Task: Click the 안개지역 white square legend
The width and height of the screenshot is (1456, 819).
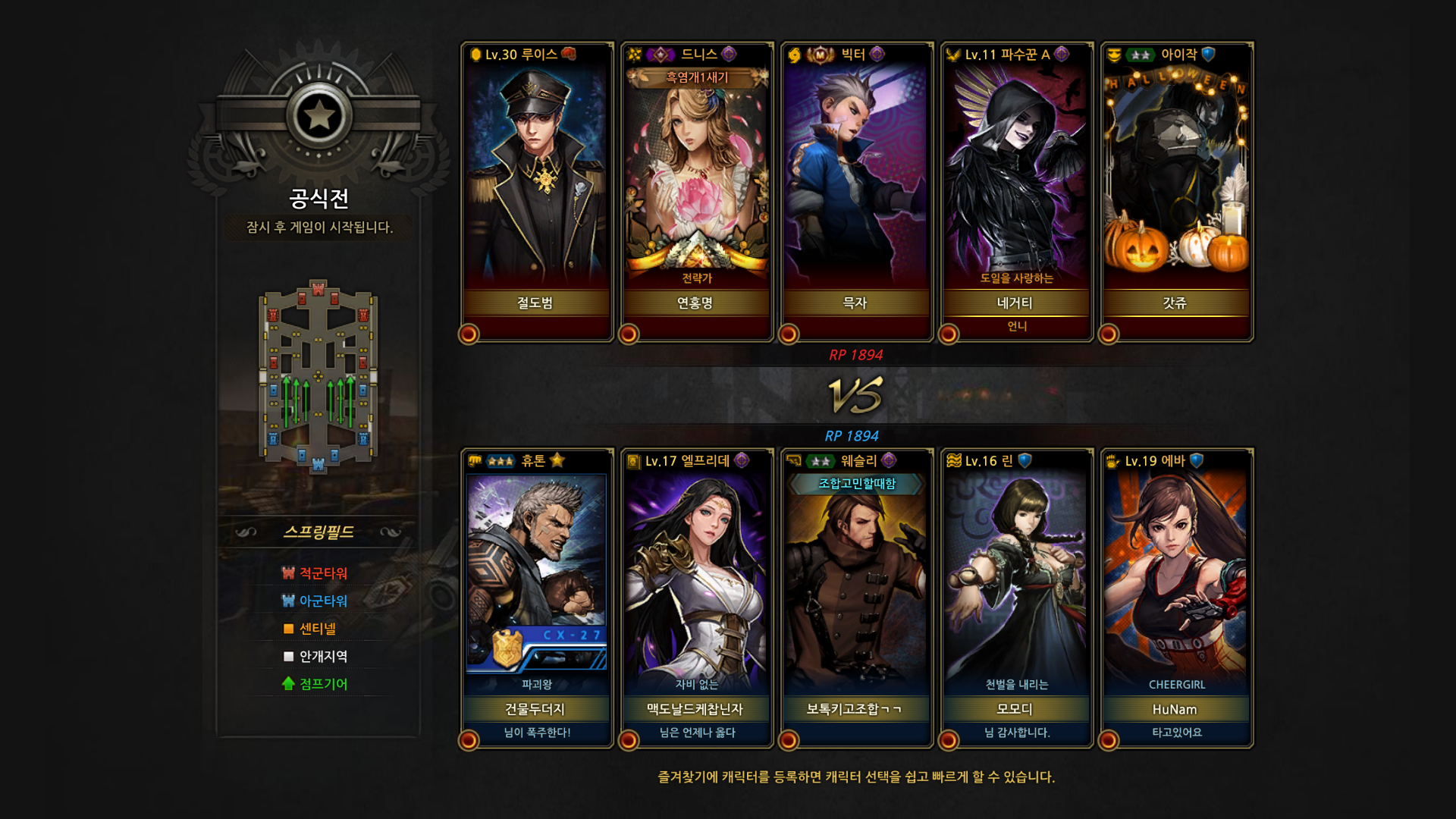Action: tap(288, 656)
